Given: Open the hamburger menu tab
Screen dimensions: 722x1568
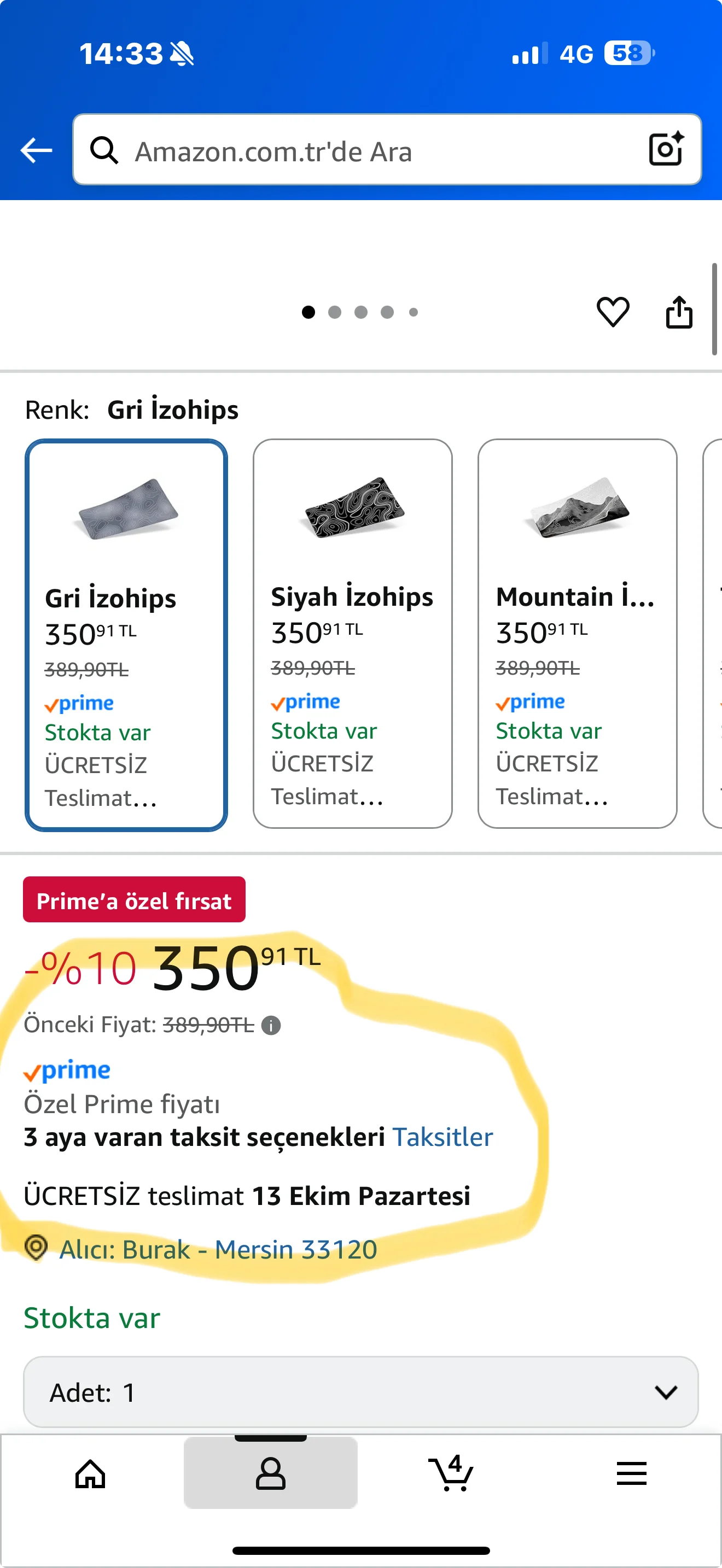Looking at the screenshot, I should [x=631, y=1473].
